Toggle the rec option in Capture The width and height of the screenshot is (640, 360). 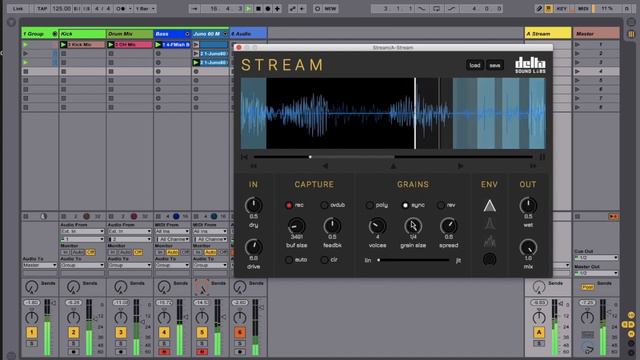coord(289,205)
